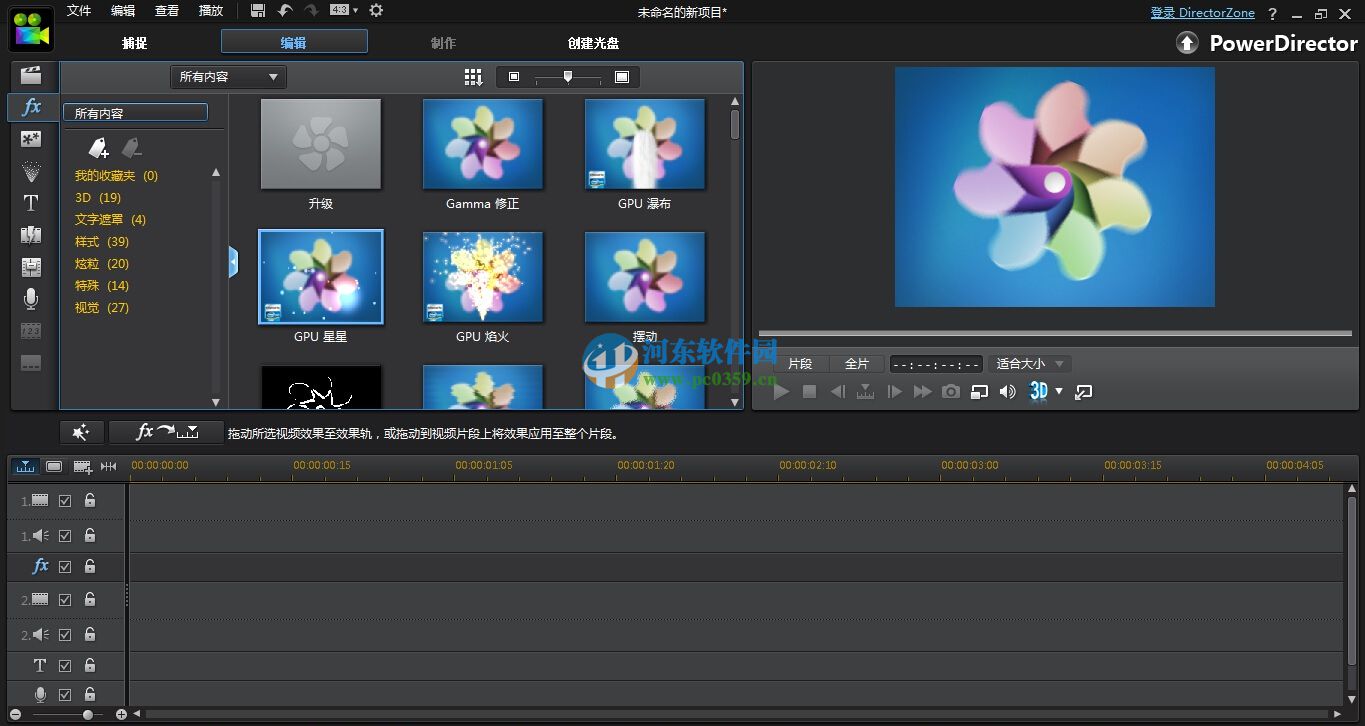Open the 播放 menu
This screenshot has width=1365, height=726.
coord(210,11)
